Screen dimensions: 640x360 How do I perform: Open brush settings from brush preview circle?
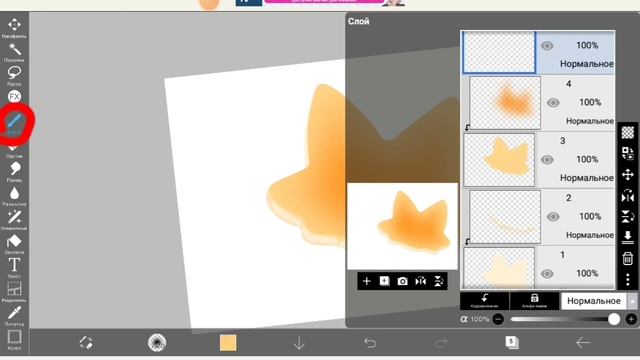click(157, 342)
